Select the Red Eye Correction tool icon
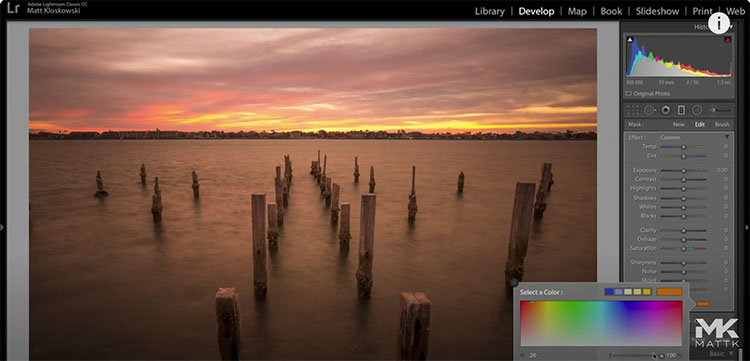The height and width of the screenshot is (361, 750). coord(665,110)
